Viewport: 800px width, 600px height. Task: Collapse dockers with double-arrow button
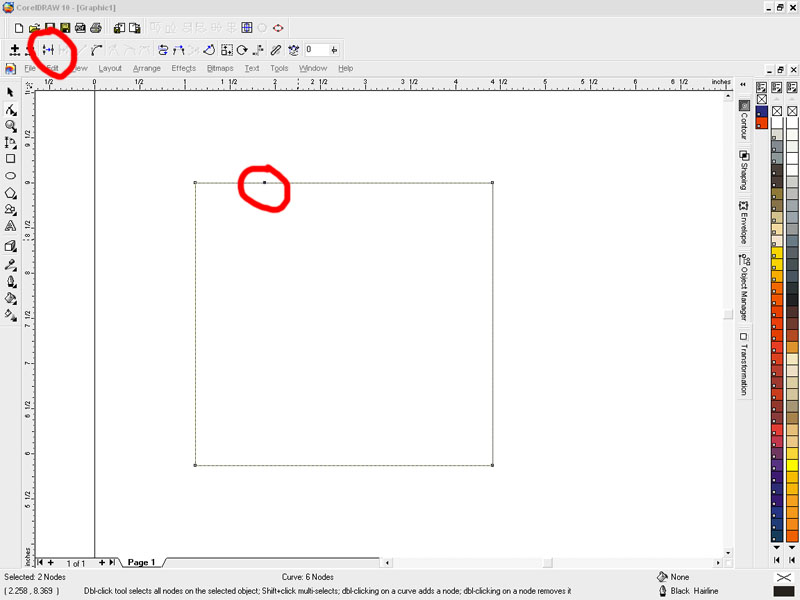743,85
